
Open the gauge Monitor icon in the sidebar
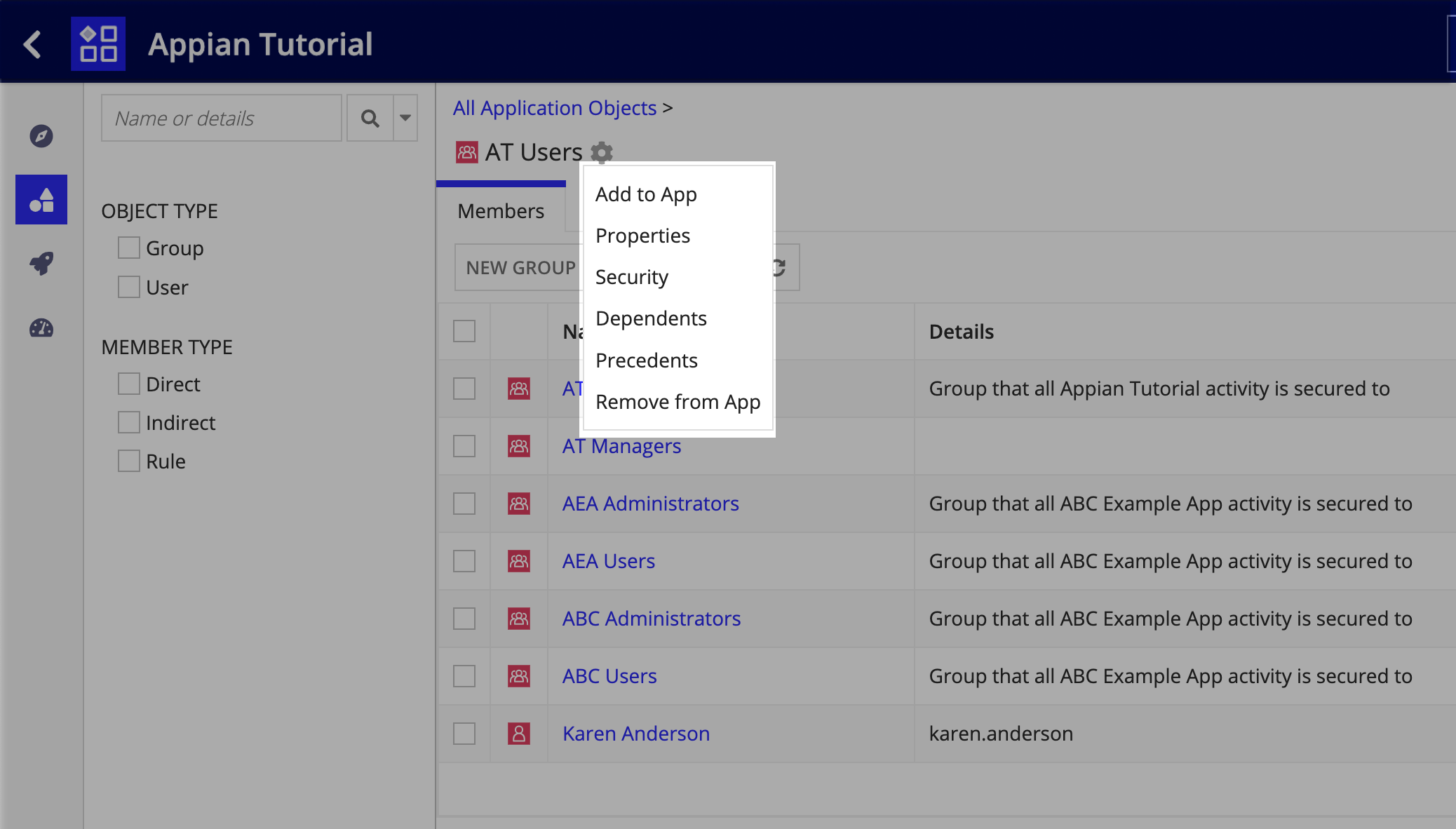coord(41,328)
